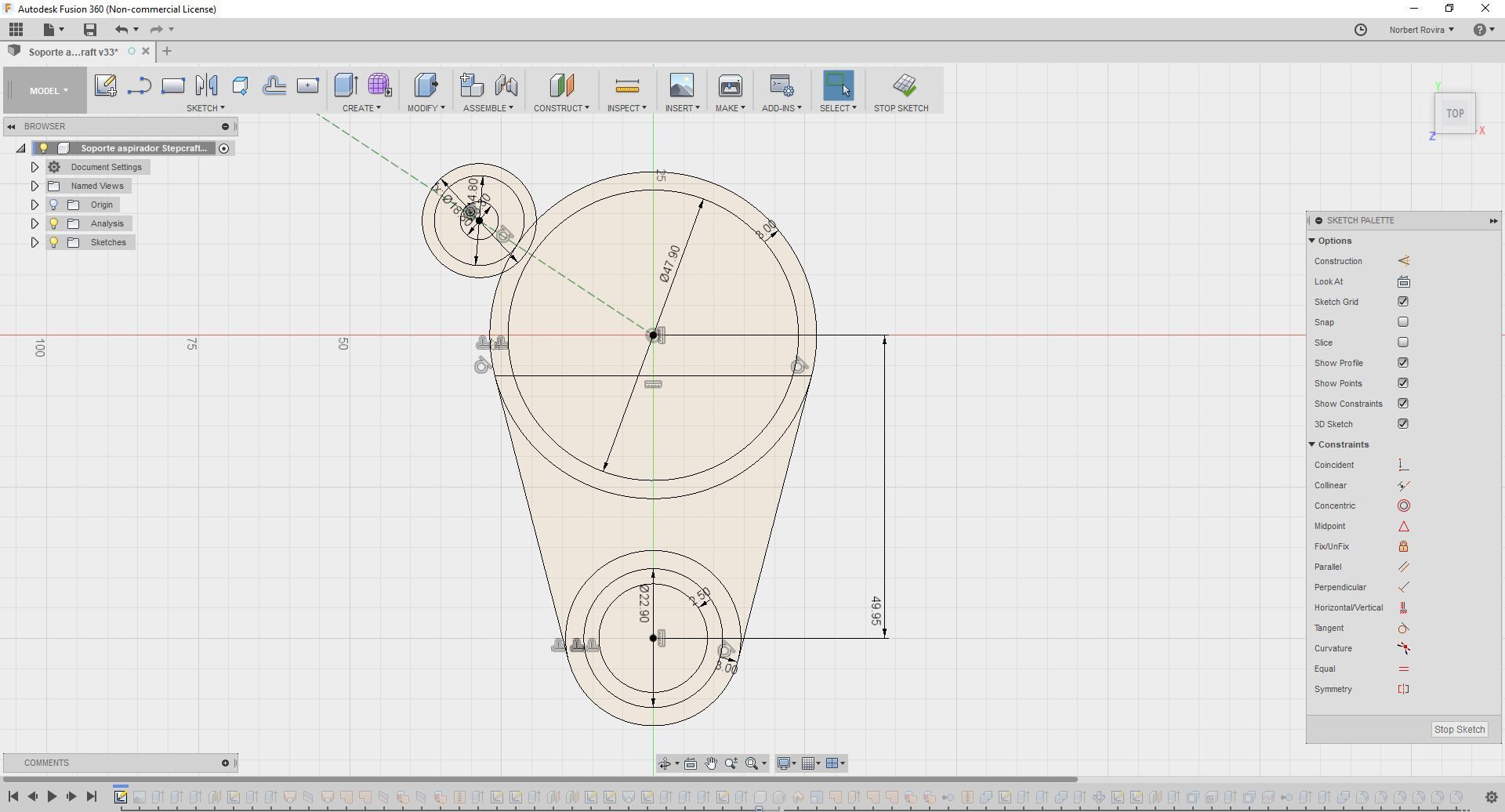Click the Tangent constraint icon
This screenshot has width=1505, height=812.
[1403, 628]
